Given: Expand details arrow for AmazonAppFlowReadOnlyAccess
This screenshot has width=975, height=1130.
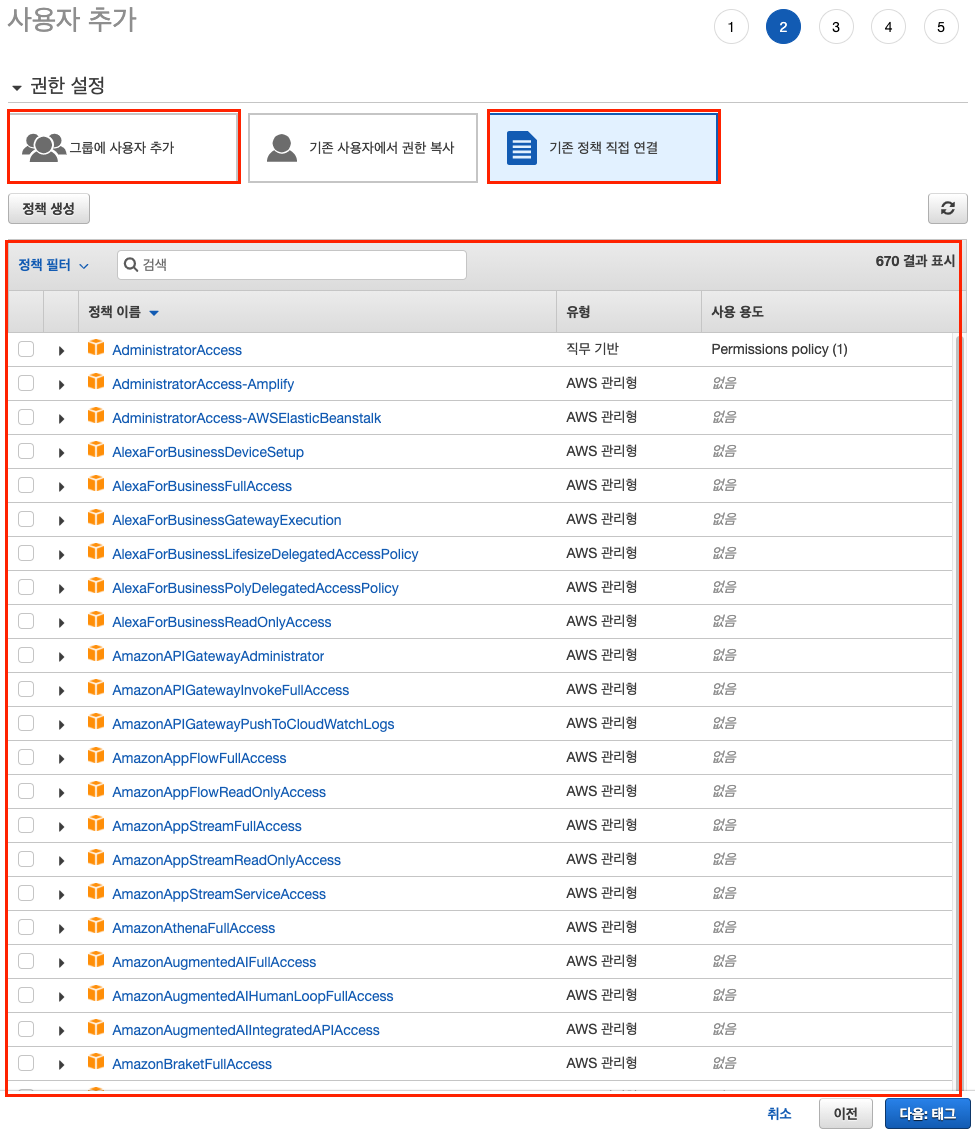Looking at the screenshot, I should point(61,792).
